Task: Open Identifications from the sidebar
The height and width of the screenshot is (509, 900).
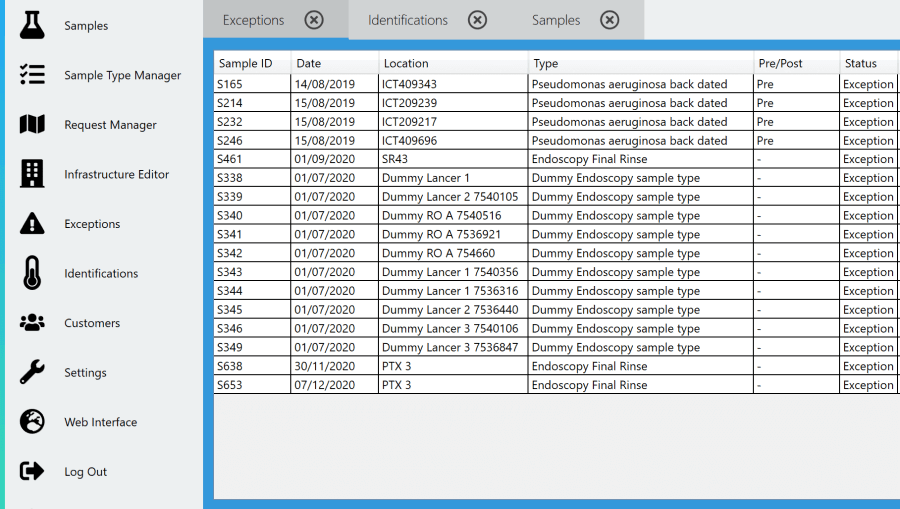Action: point(101,273)
